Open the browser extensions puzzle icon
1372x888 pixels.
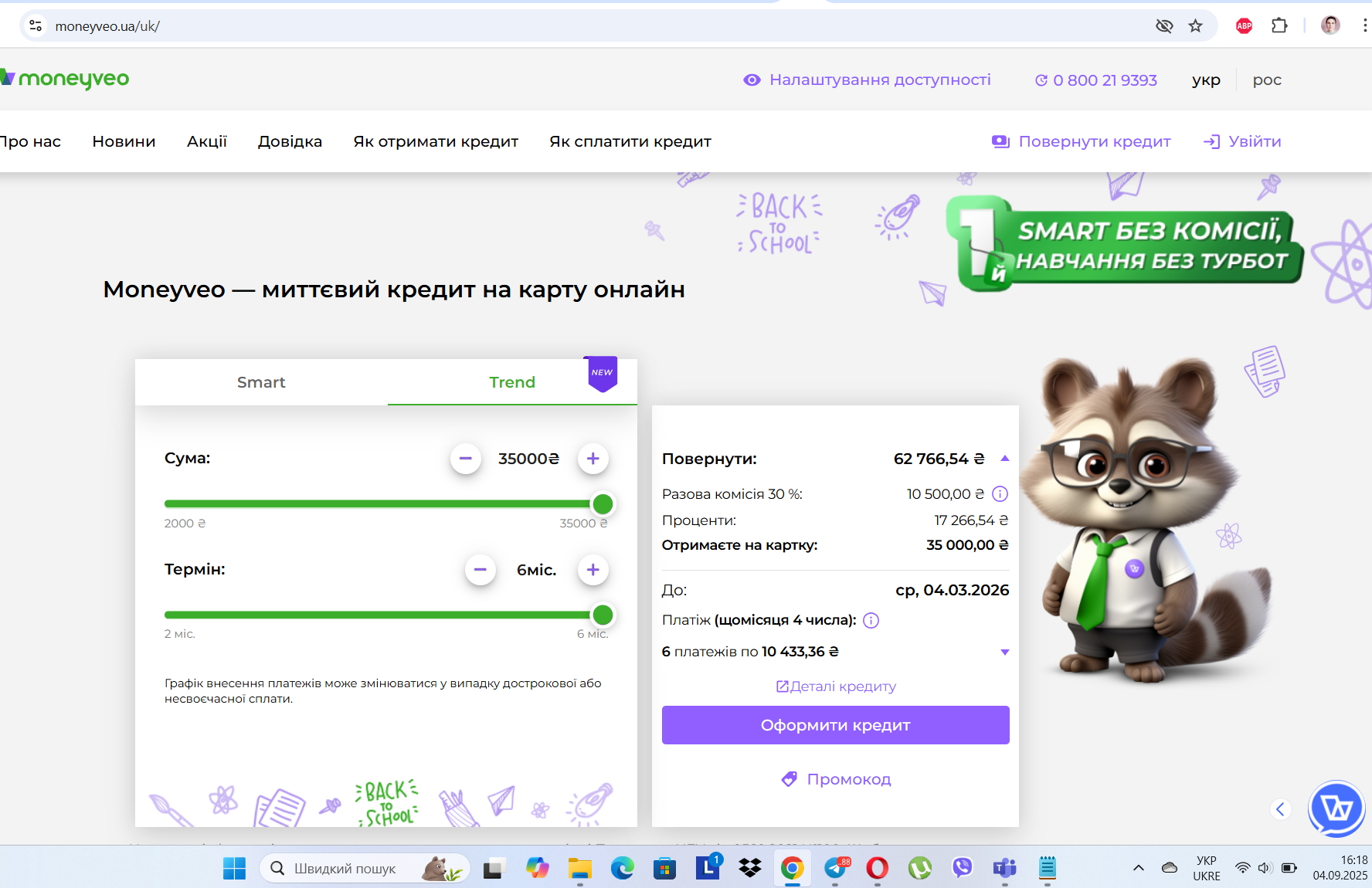[1279, 25]
